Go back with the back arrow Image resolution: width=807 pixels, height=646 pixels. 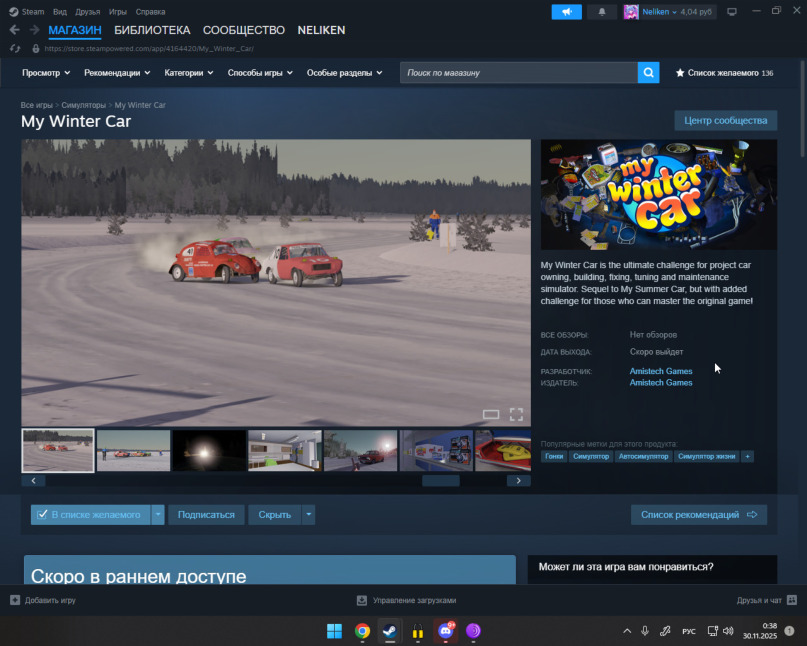[14, 30]
